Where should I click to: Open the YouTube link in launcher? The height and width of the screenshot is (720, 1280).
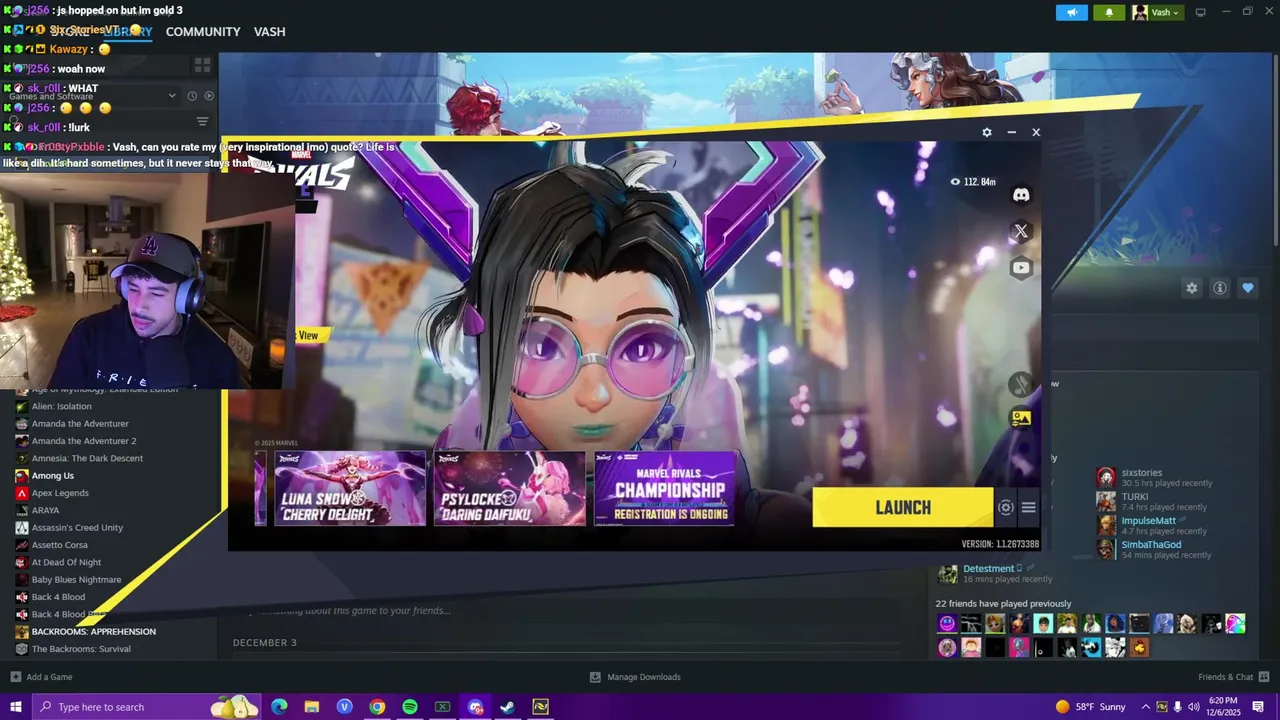click(x=1021, y=267)
